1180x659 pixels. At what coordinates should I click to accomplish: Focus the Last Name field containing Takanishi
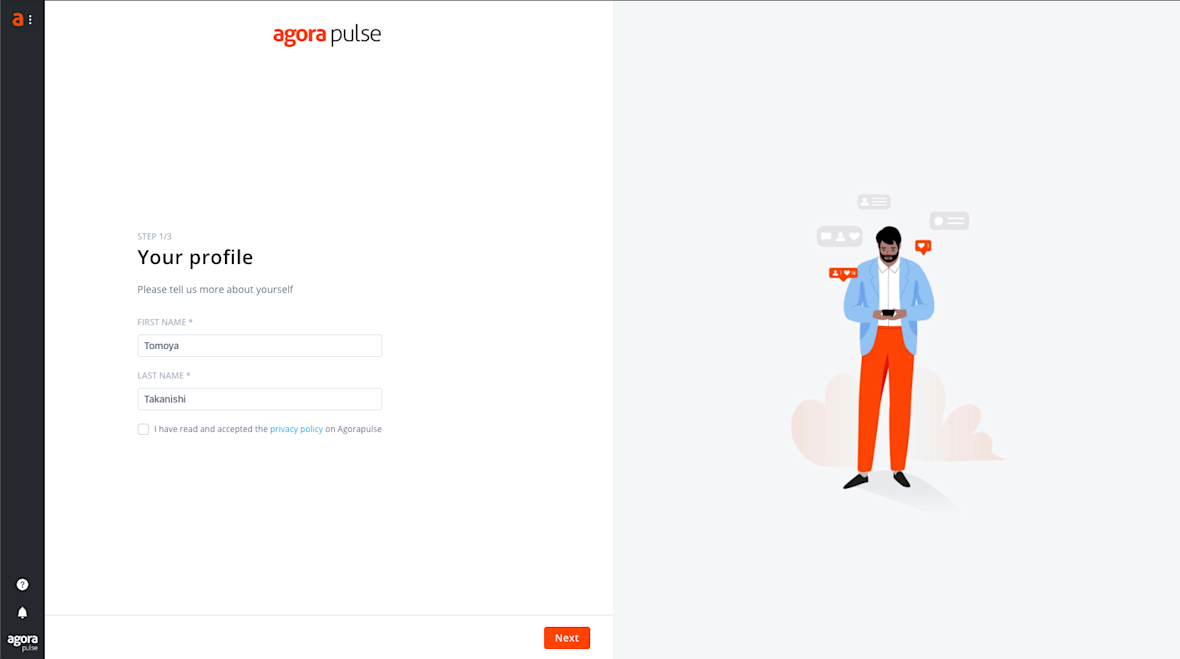click(x=260, y=399)
